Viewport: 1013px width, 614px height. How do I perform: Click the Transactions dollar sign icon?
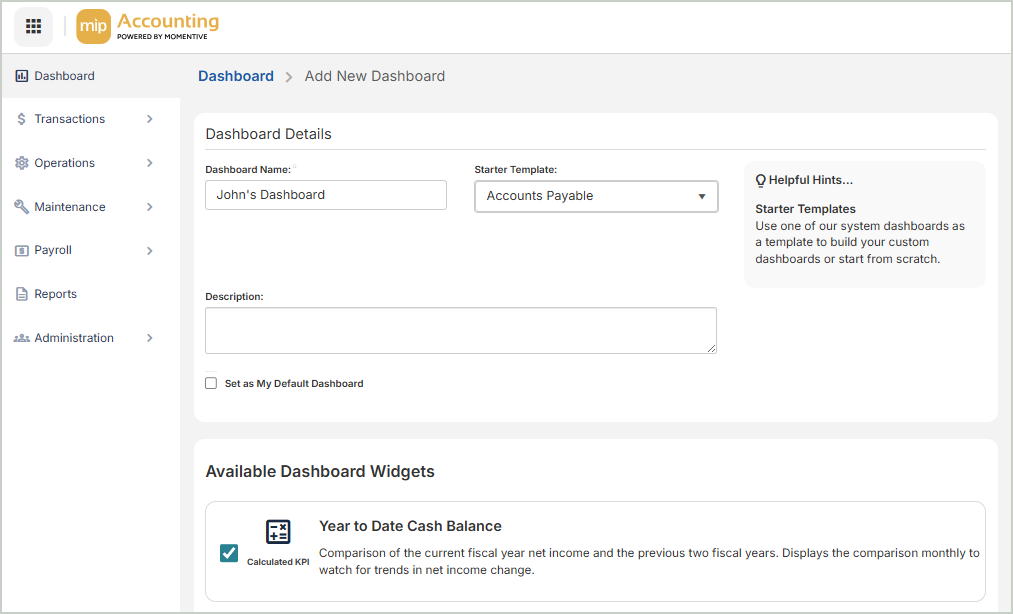pyautogui.click(x=22, y=119)
